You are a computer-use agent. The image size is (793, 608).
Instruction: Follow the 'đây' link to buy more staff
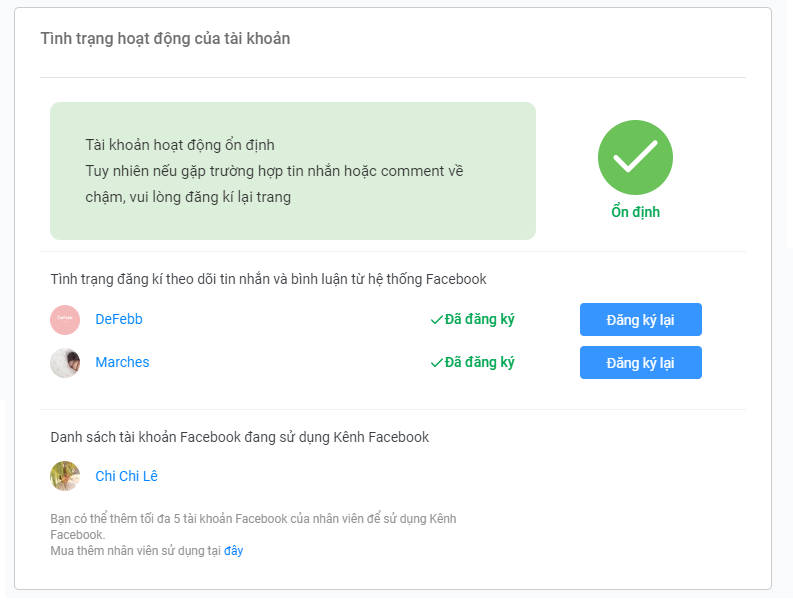234,551
